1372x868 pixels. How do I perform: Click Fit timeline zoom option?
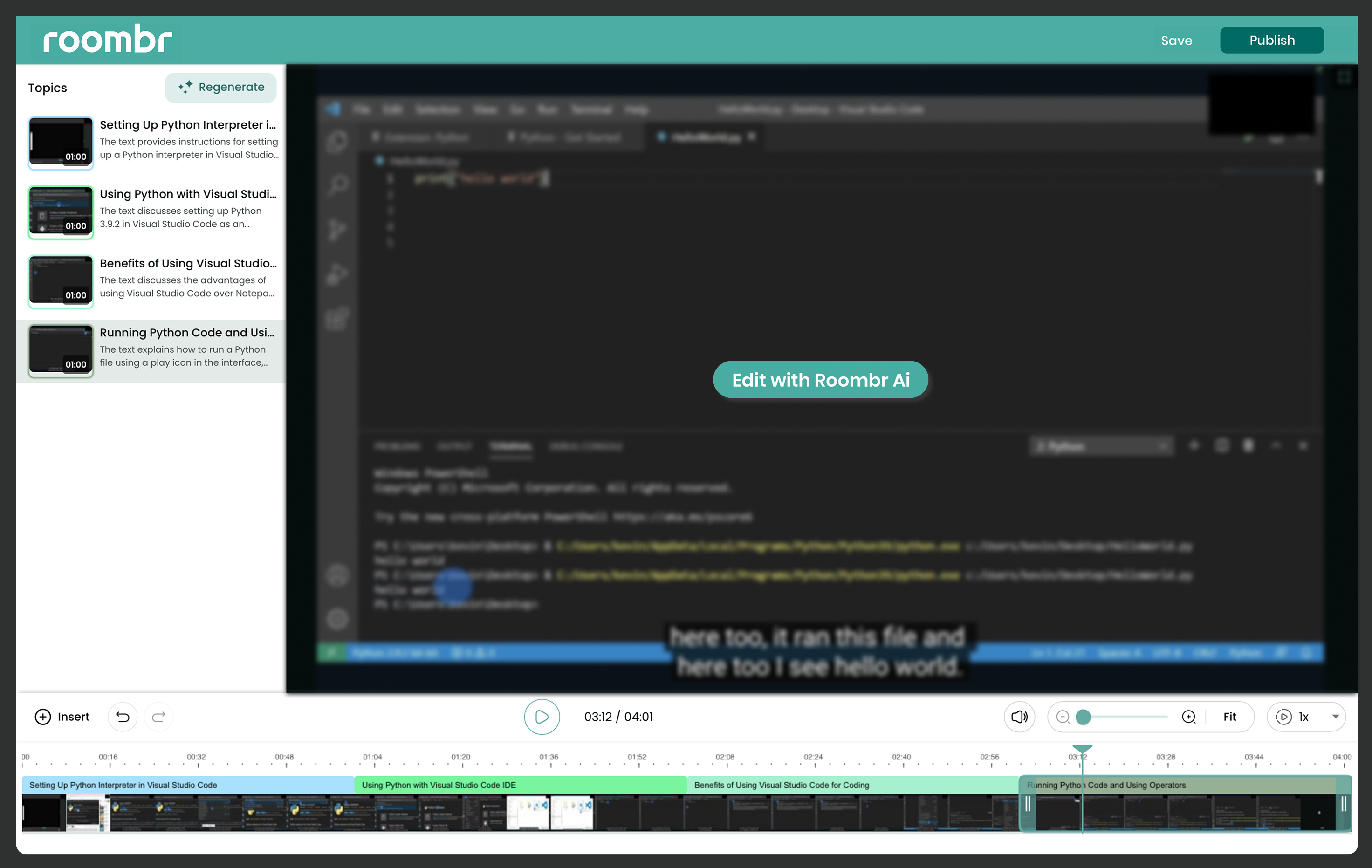pos(1229,717)
